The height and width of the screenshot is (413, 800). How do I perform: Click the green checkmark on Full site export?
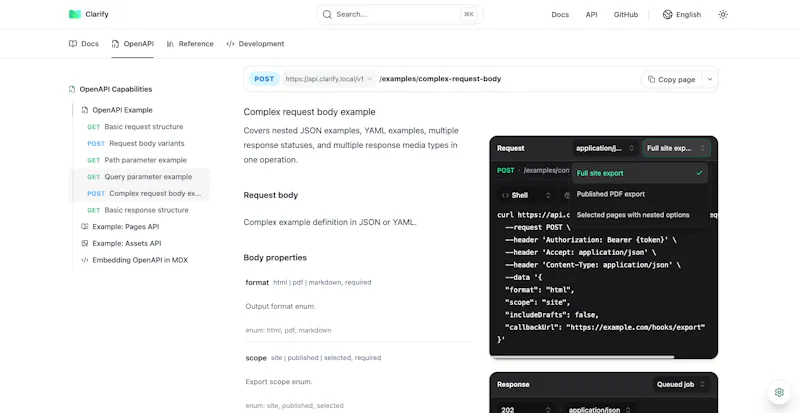[699, 173]
